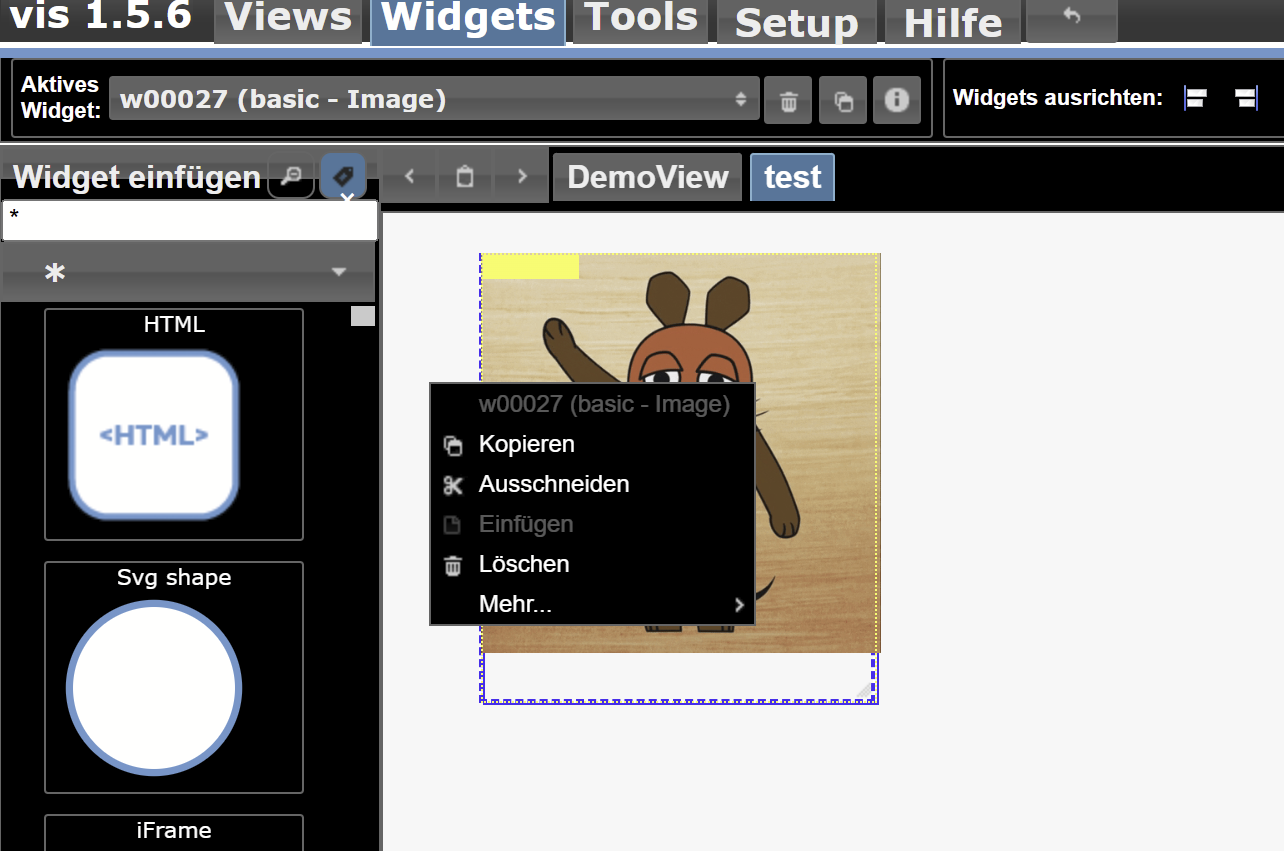Click the clipboard icon beside view tabs
Screen dimensions: 1284x851
click(x=465, y=177)
